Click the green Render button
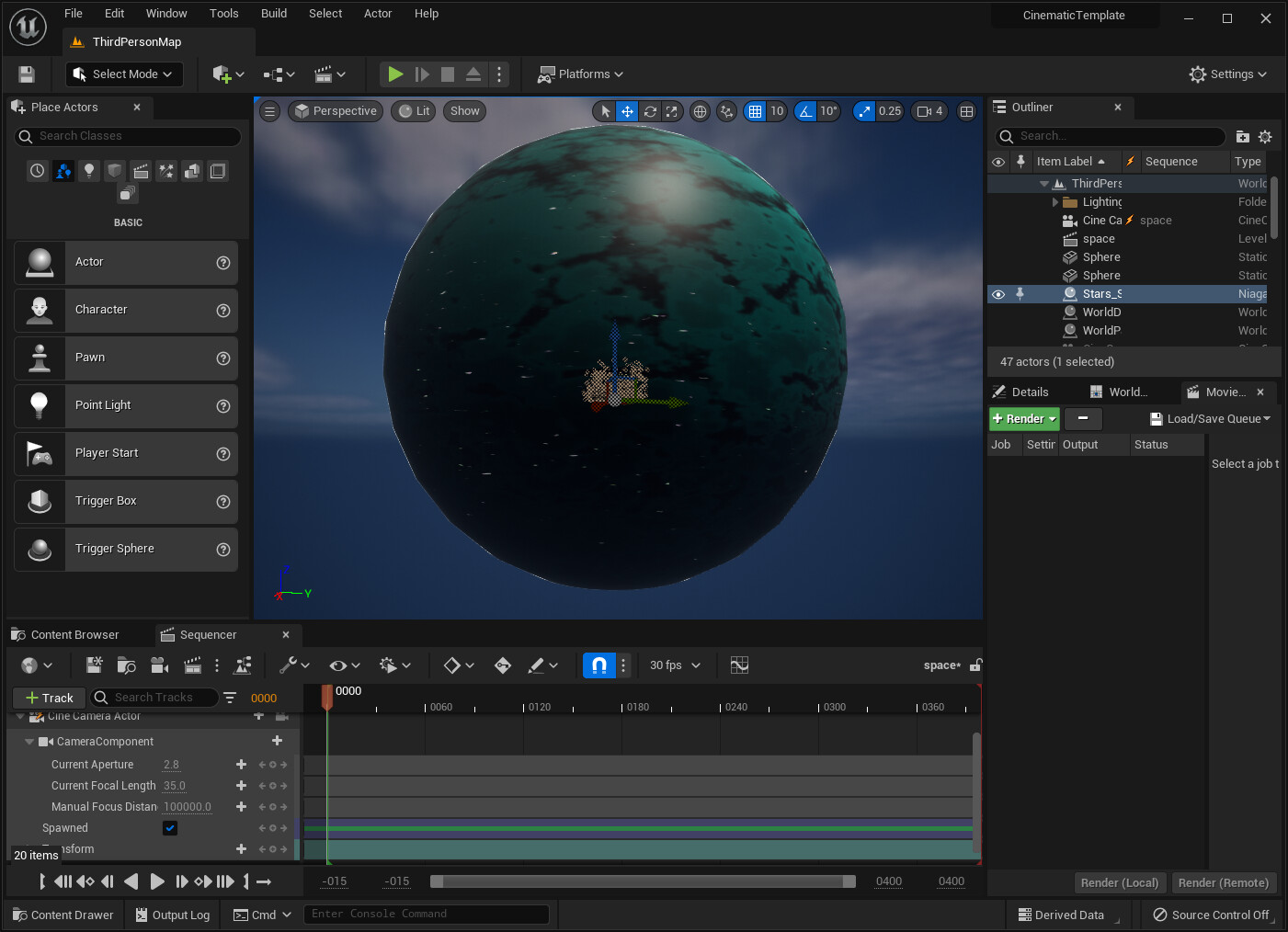The width and height of the screenshot is (1288, 932). point(1023,419)
